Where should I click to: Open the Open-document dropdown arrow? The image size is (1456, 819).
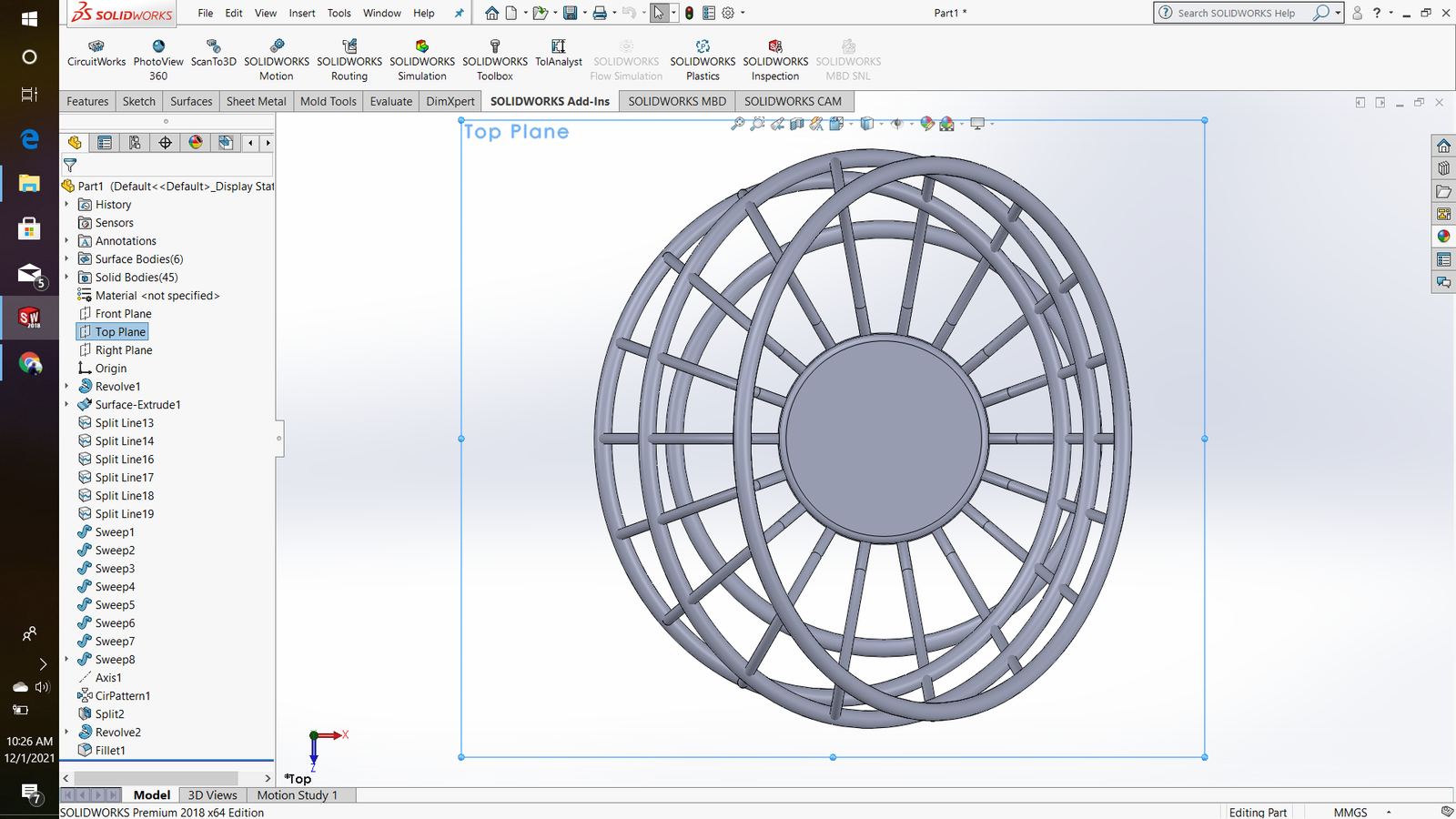(555, 13)
